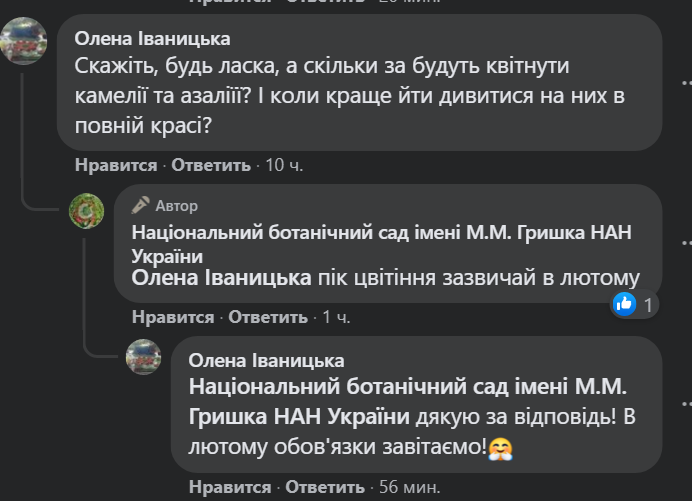The height and width of the screenshot is (501, 692).
Task: Open Олена Иваницька's avatar on first comment
Action: (x=24, y=42)
